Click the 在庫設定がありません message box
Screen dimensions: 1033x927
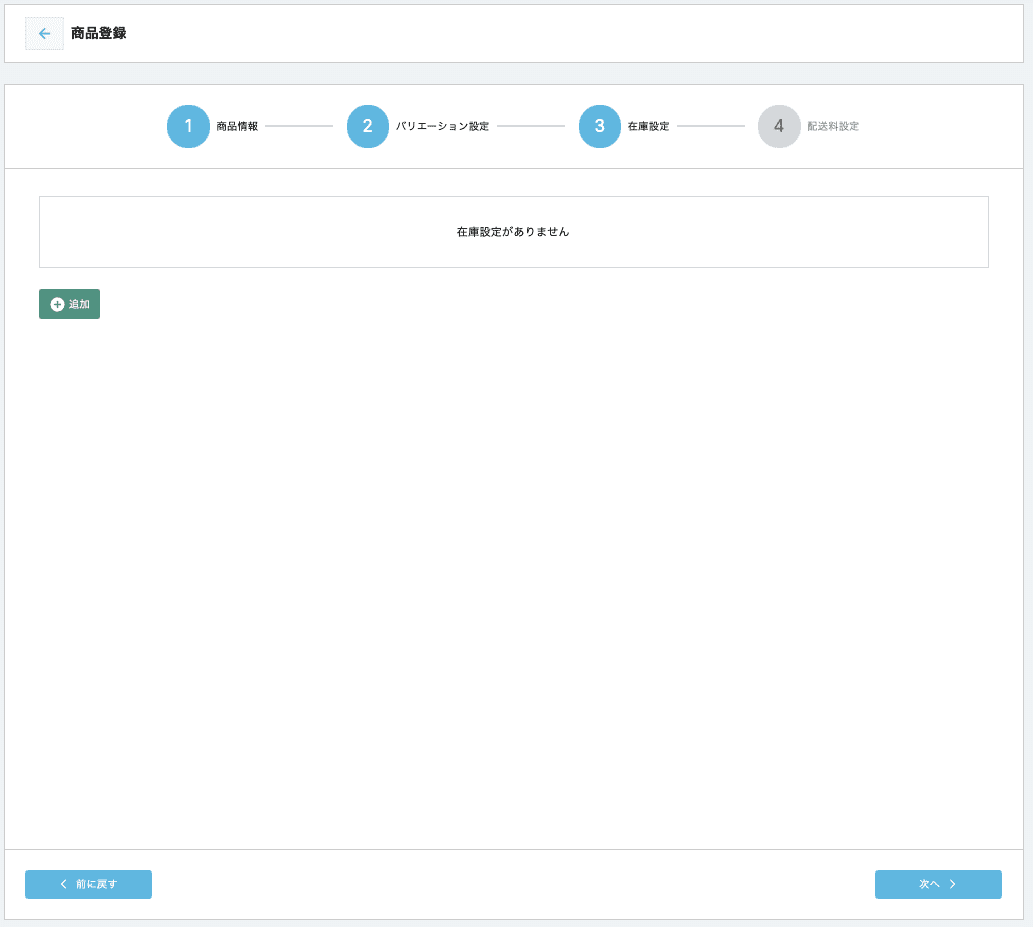513,232
